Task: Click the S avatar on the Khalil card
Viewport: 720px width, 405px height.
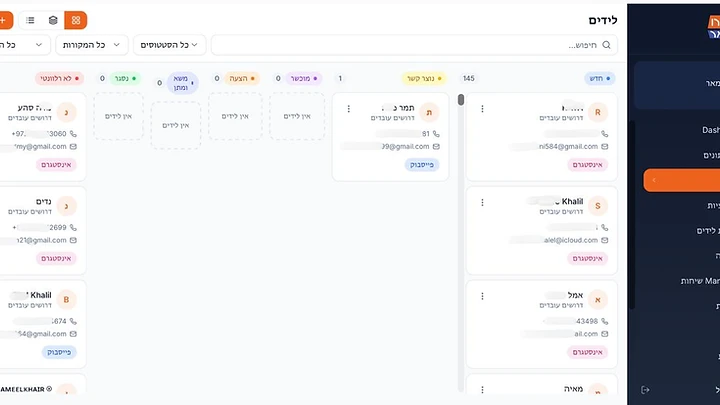Action: (597, 206)
